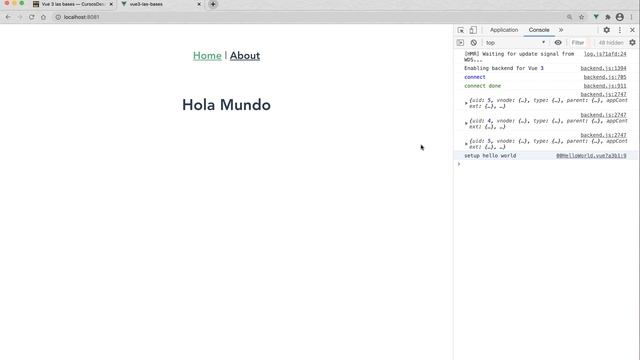Toggle live expression eye icon
This screenshot has width=640, height=360.
[558, 42]
